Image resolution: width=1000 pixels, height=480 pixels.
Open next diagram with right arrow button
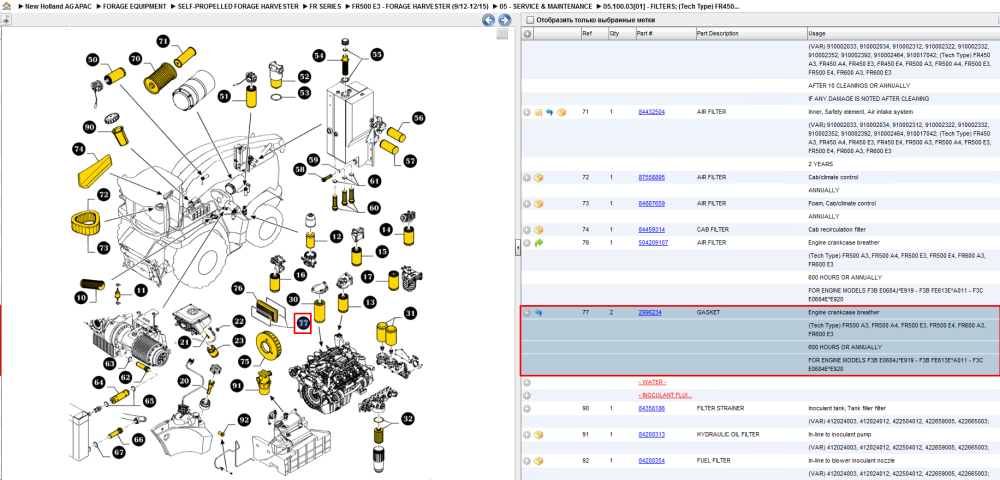click(x=504, y=20)
